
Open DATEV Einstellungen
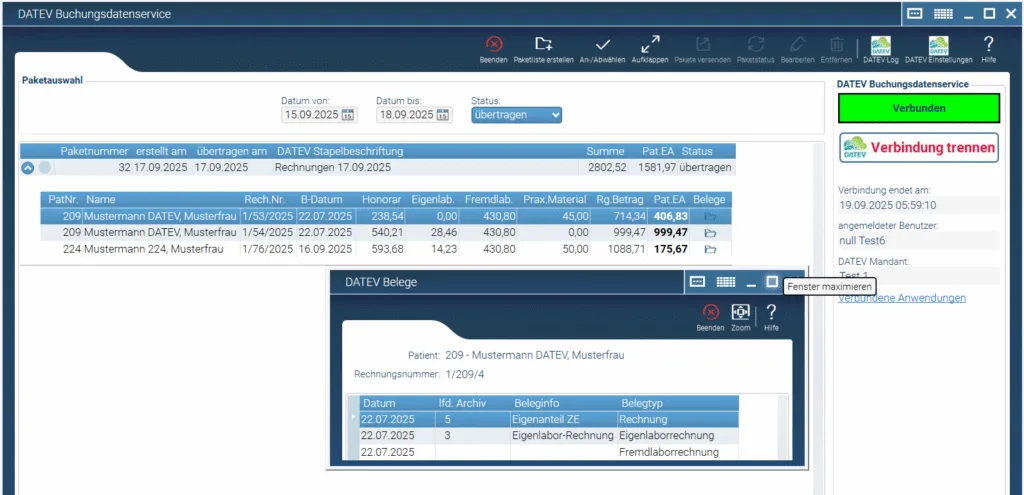pyautogui.click(x=938, y=47)
